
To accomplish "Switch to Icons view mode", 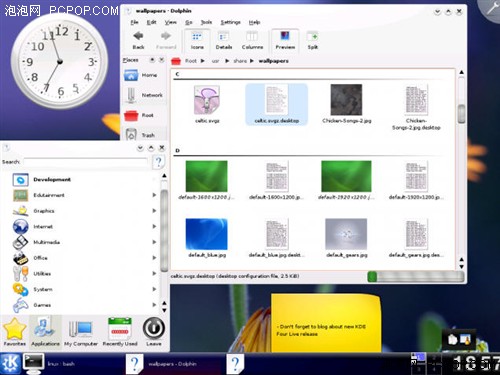I will 197,40.
